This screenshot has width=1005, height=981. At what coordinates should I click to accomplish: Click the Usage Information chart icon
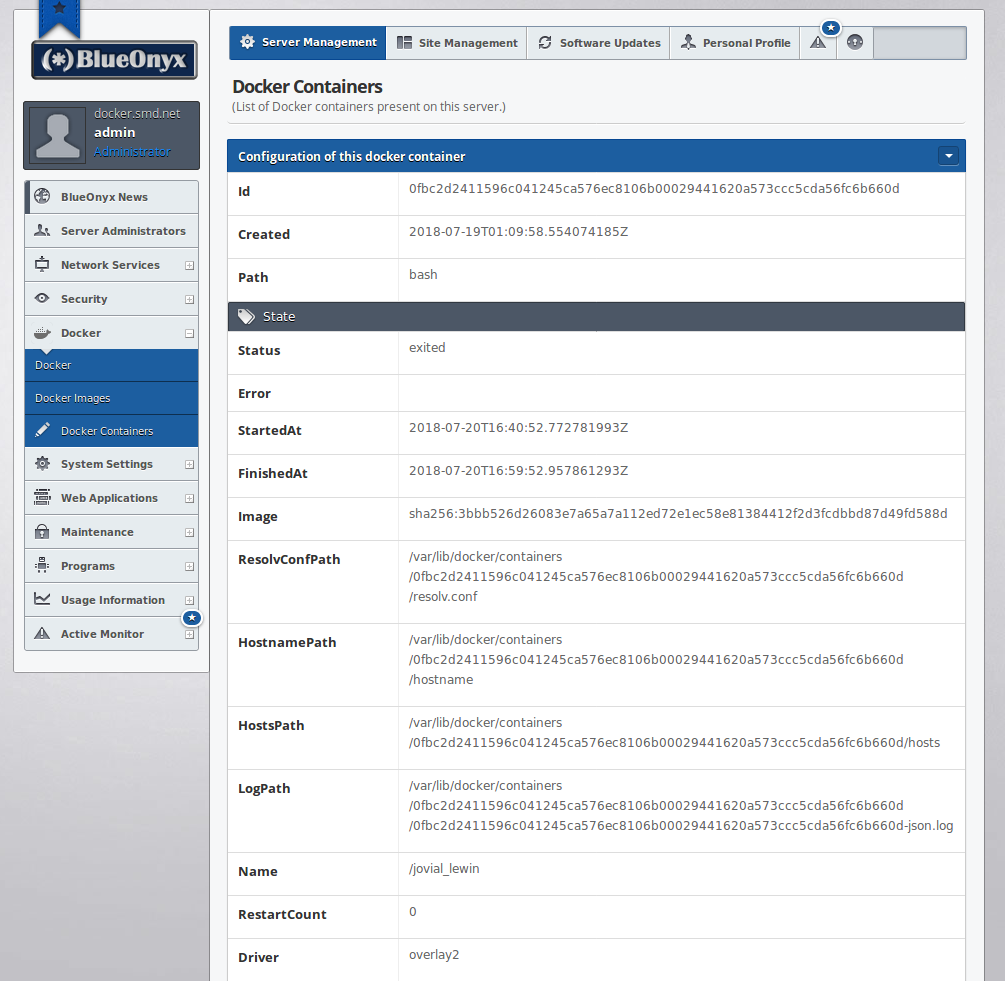[42, 598]
